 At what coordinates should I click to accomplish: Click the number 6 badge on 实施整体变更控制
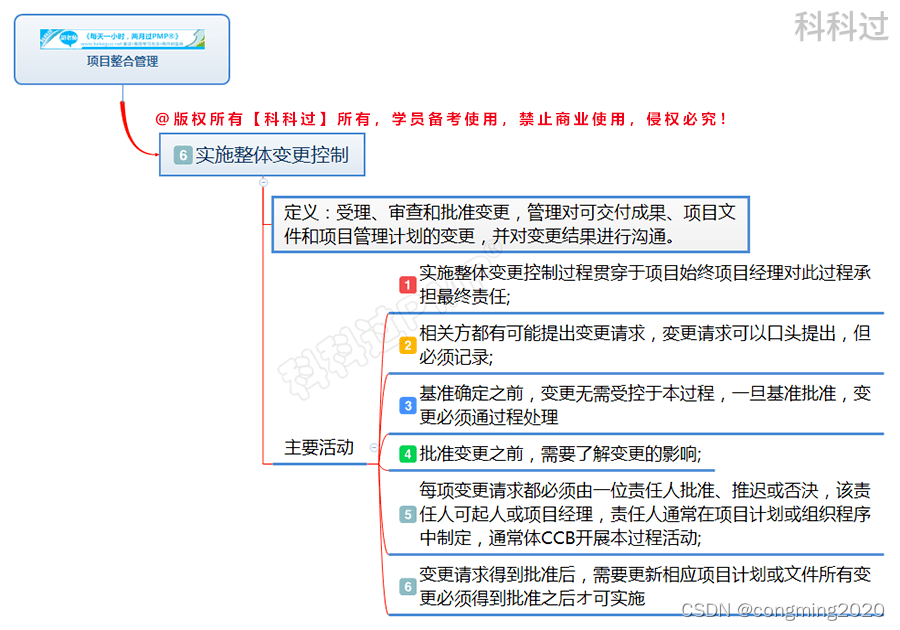(183, 155)
